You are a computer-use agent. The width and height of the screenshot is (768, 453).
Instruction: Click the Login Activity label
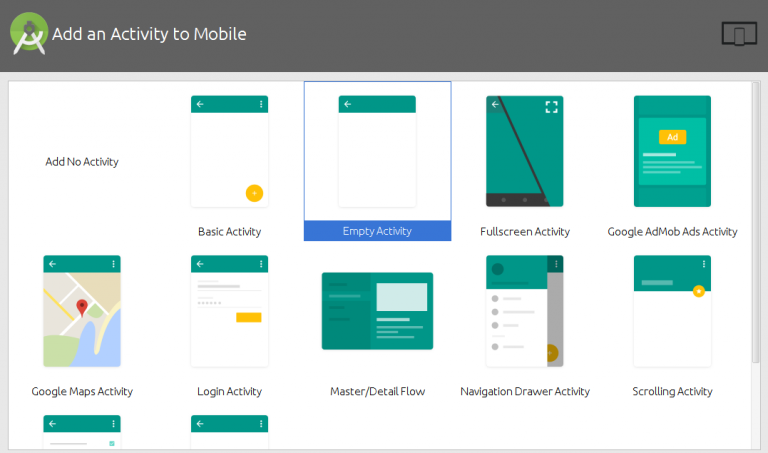(229, 391)
